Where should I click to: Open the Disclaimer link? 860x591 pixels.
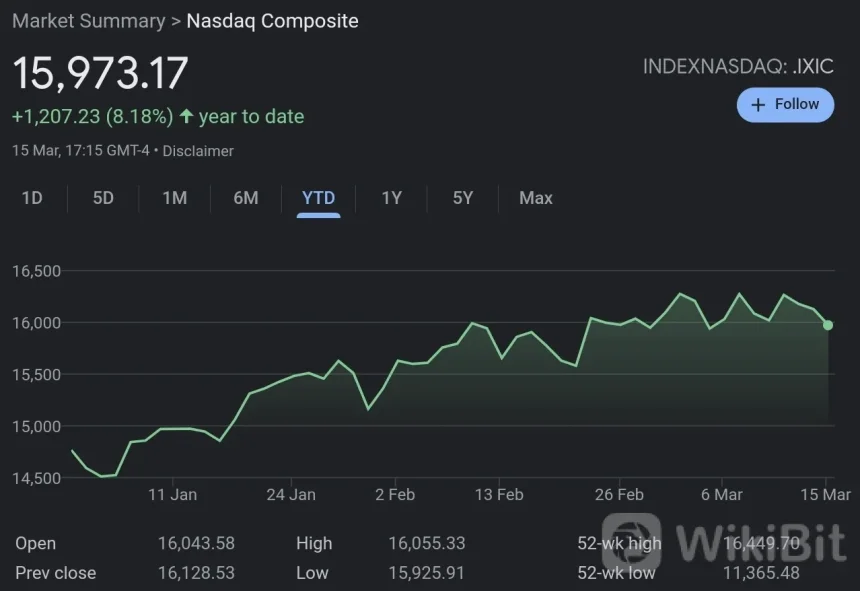(x=198, y=151)
